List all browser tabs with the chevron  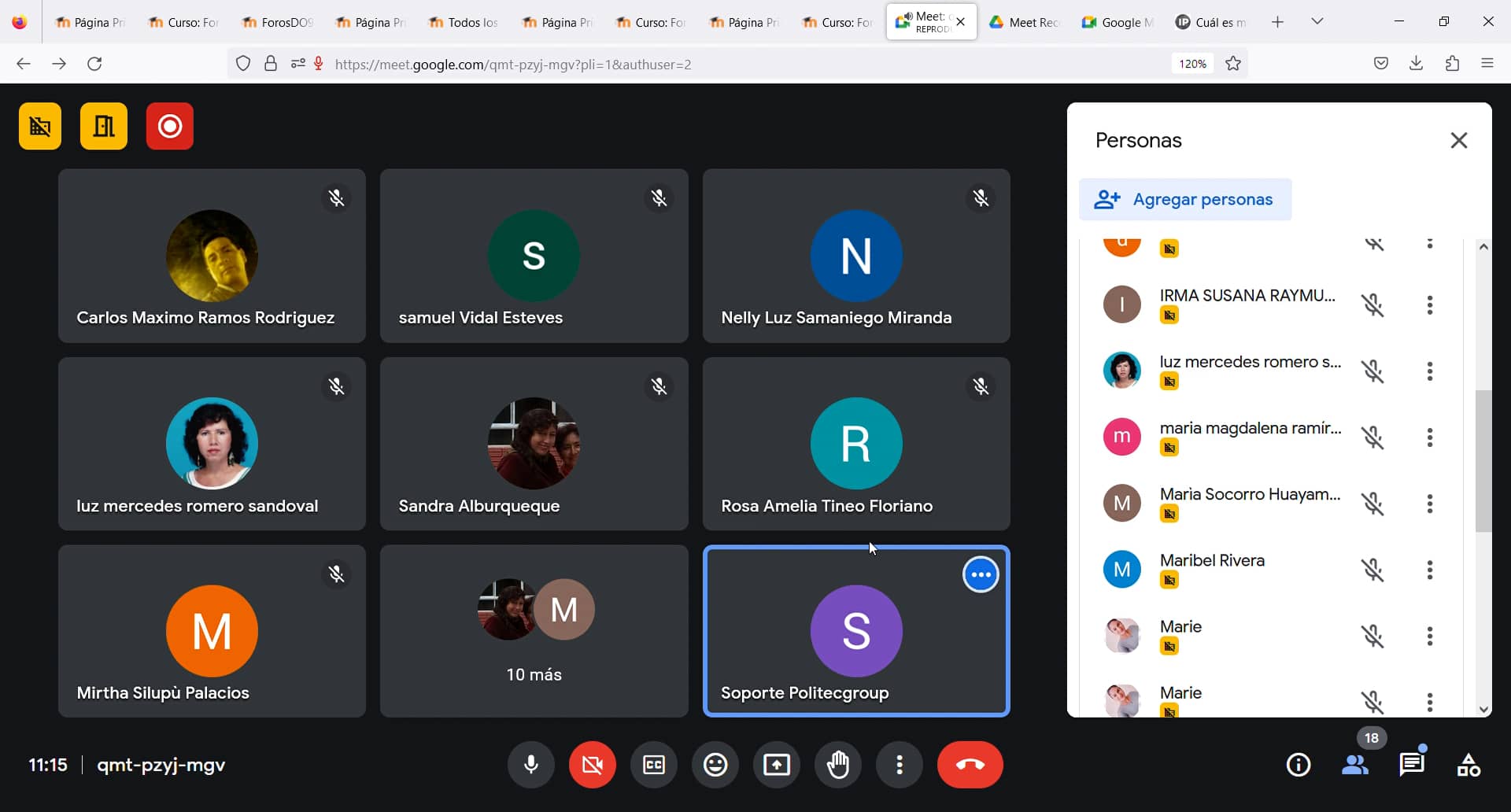1318,21
